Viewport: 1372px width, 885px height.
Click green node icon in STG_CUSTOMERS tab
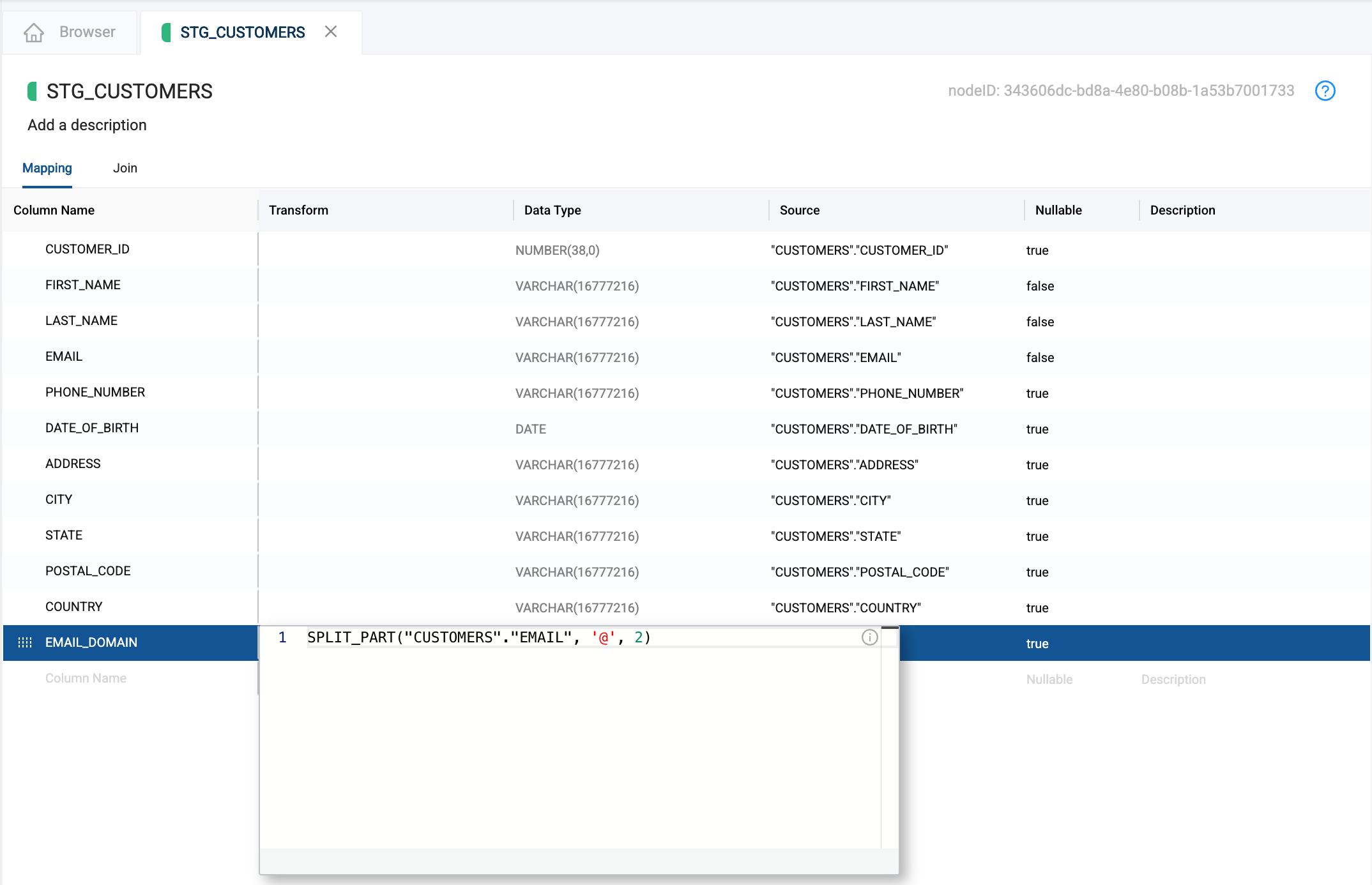[166, 32]
